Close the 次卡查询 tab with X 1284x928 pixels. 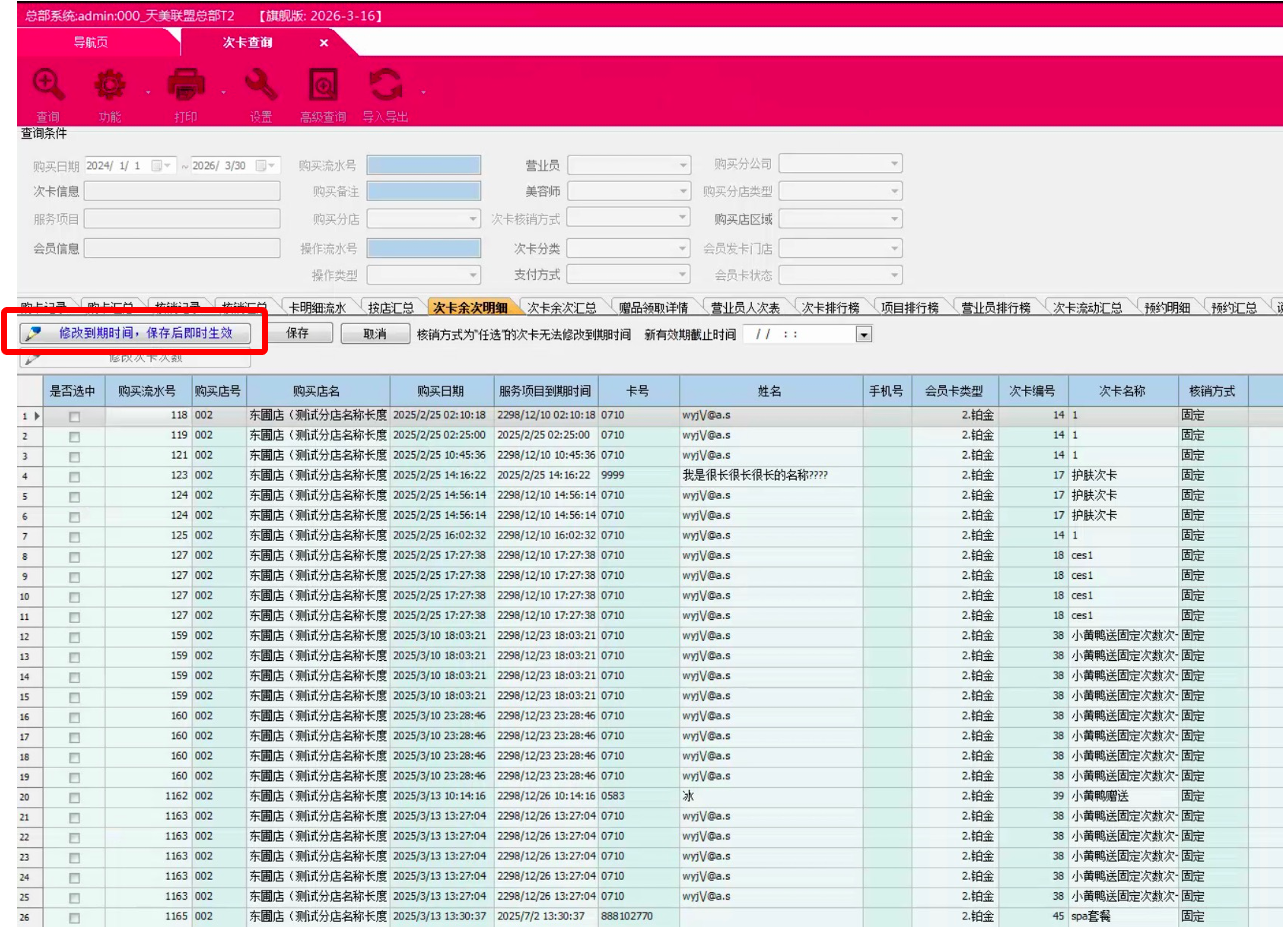(x=324, y=43)
